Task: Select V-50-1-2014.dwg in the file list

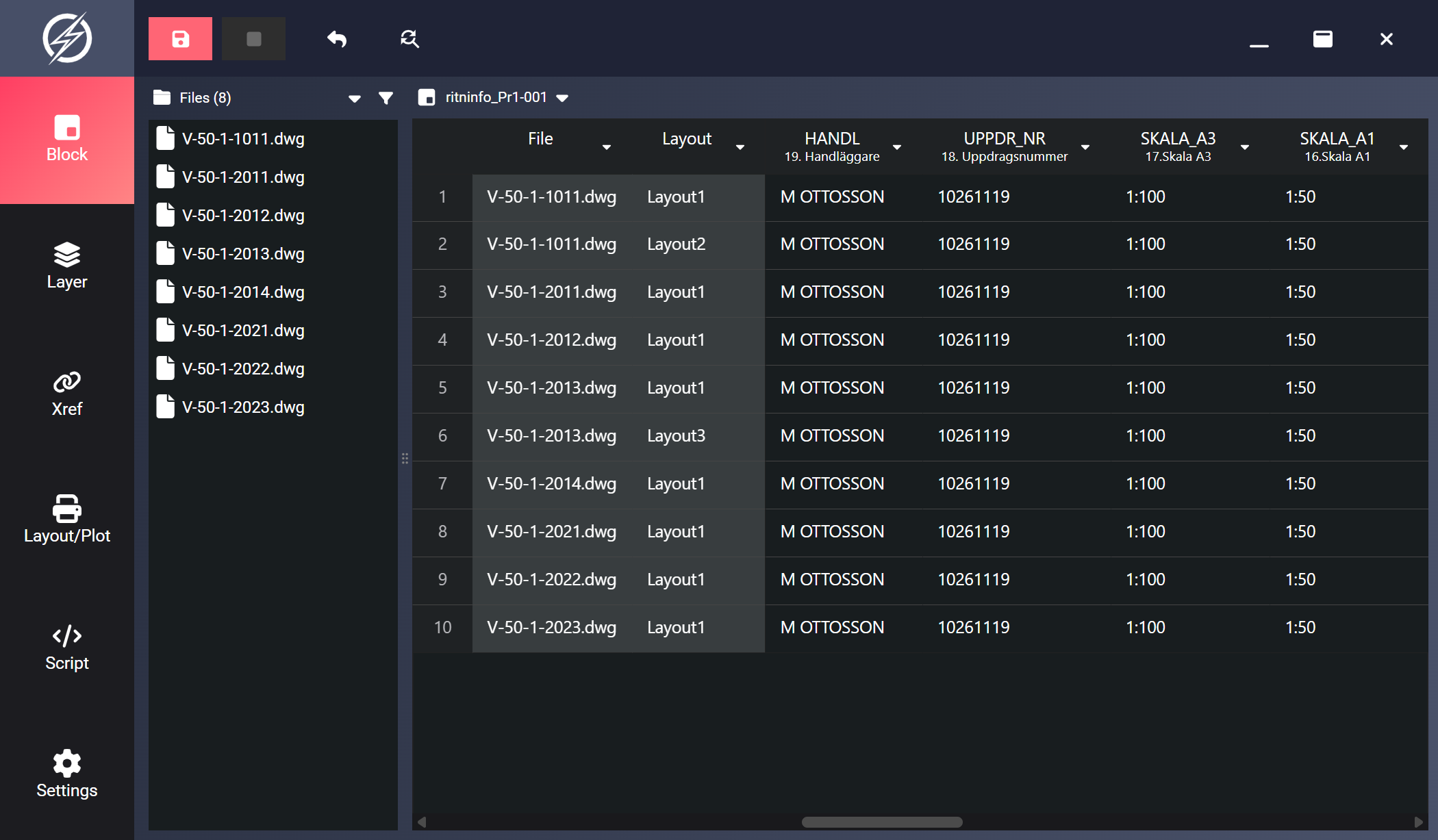Action: pyautogui.click(x=273, y=292)
